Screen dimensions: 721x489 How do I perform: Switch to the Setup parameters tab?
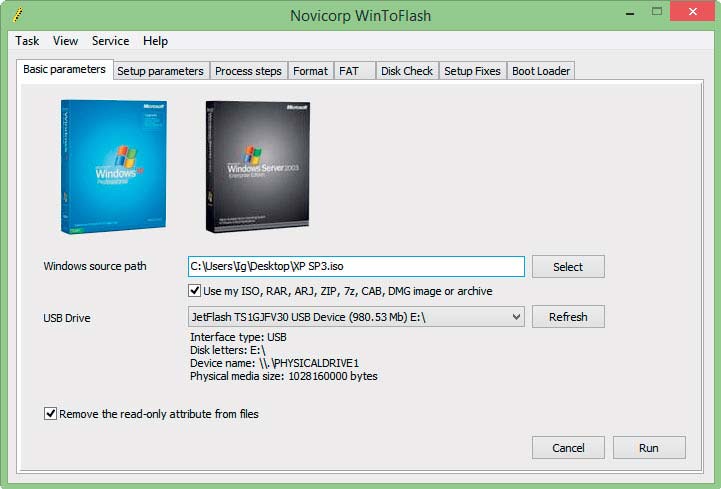pos(160,71)
